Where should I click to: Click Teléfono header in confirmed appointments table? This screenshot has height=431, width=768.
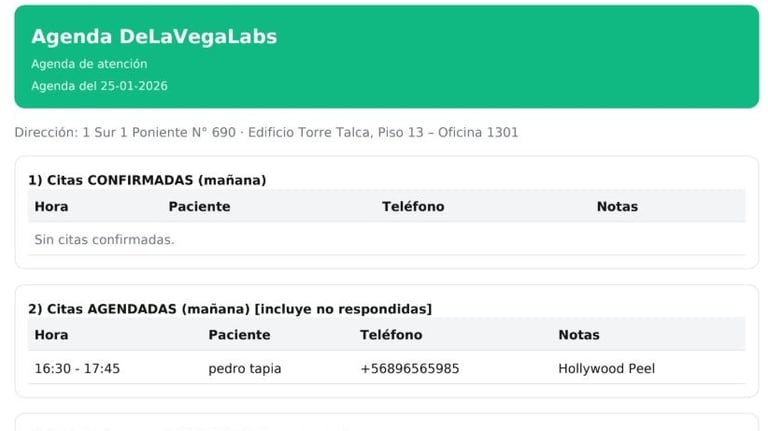coord(413,207)
